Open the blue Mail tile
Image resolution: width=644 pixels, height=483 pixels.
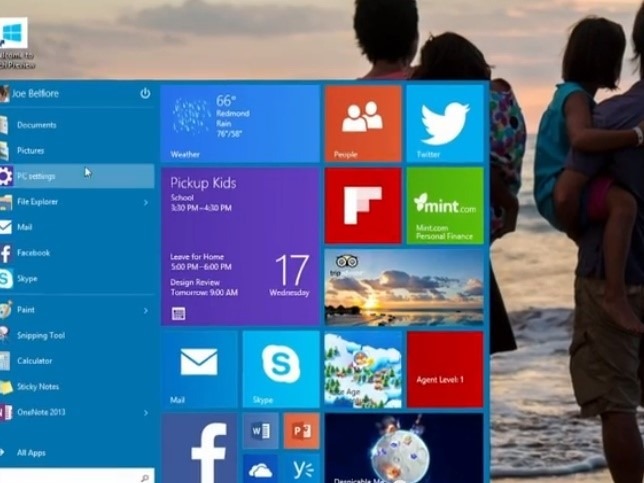point(199,369)
